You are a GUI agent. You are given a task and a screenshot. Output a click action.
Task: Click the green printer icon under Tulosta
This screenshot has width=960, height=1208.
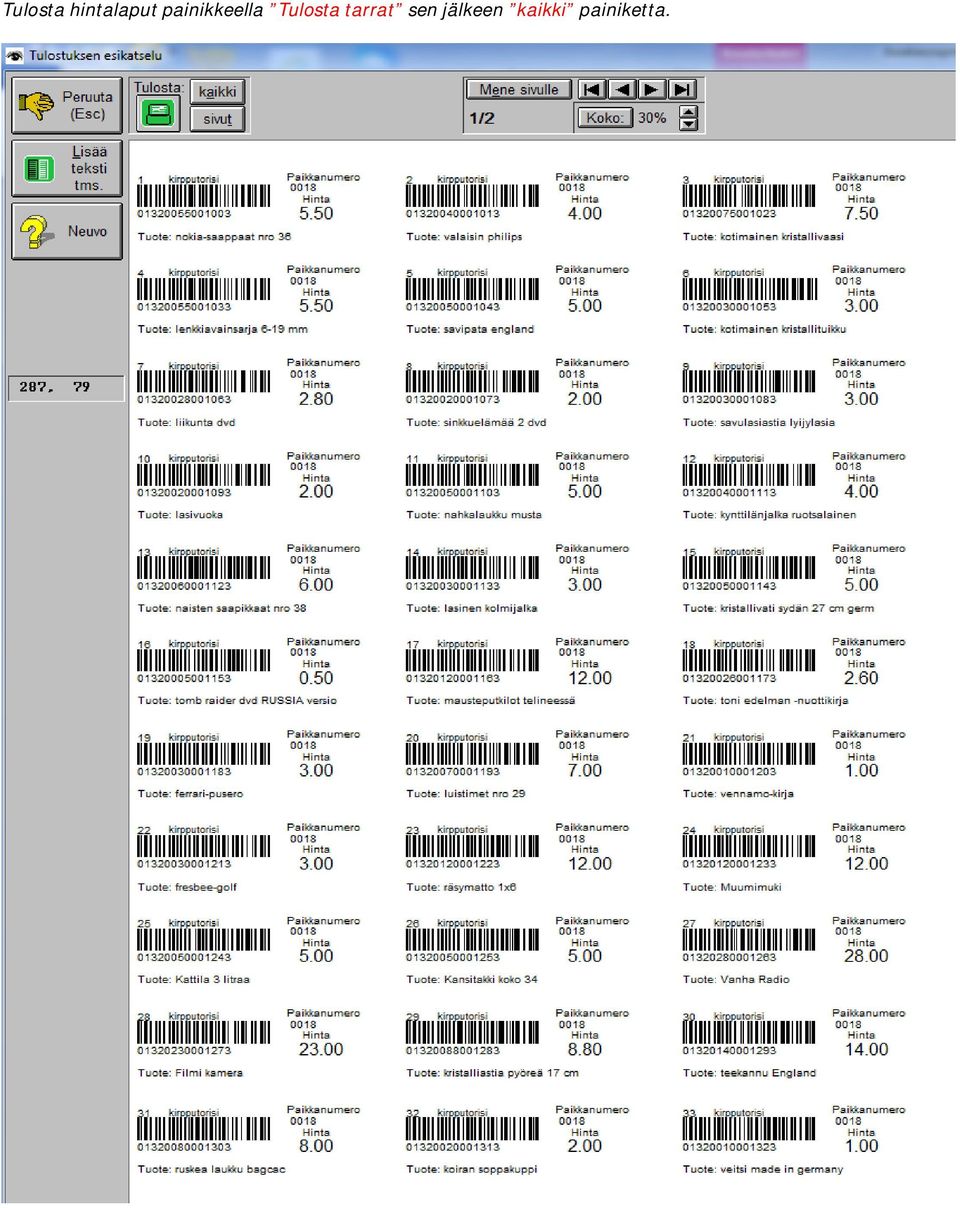[x=159, y=113]
